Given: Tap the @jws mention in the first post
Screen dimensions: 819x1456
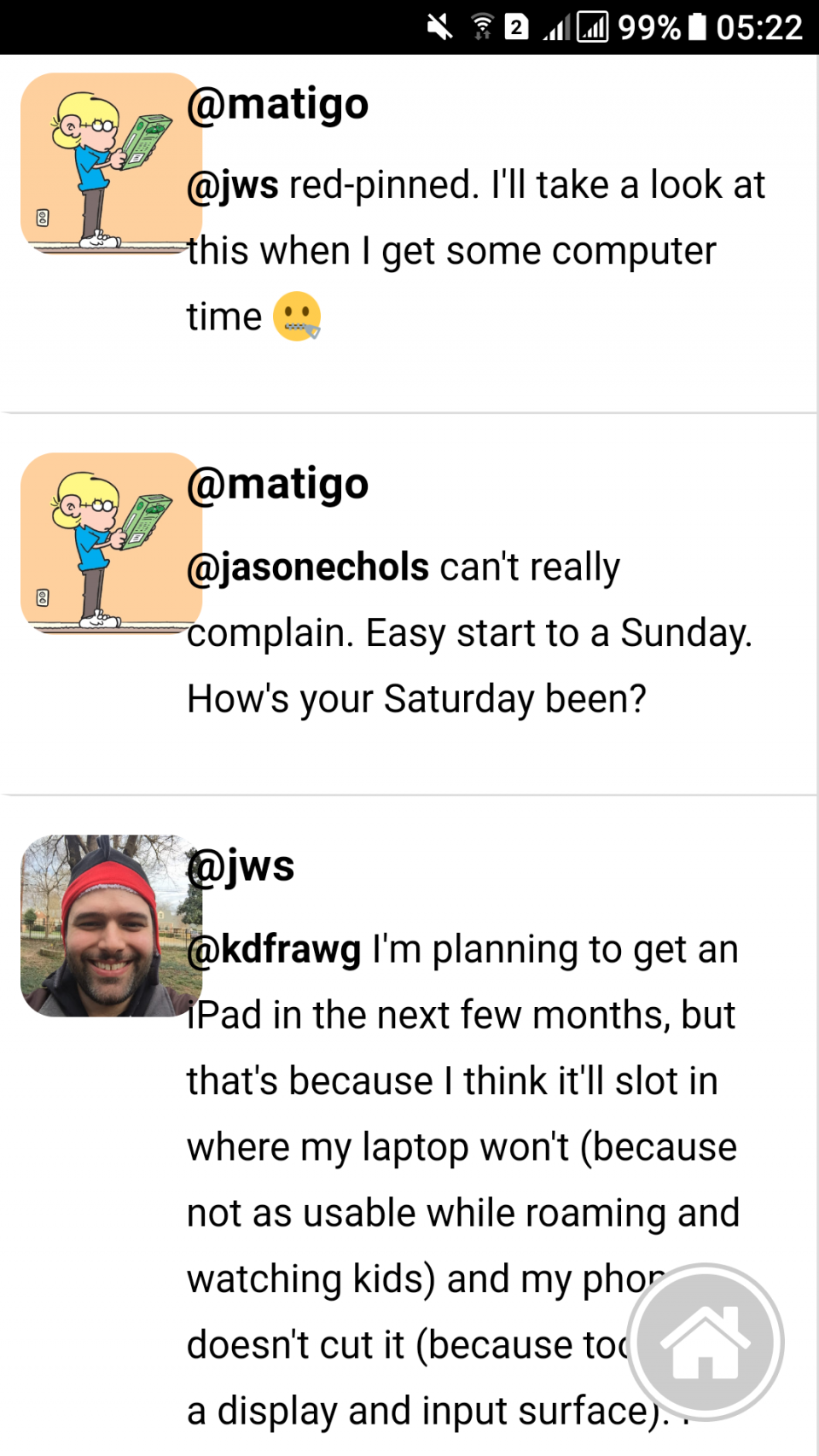Looking at the screenshot, I should (230, 183).
